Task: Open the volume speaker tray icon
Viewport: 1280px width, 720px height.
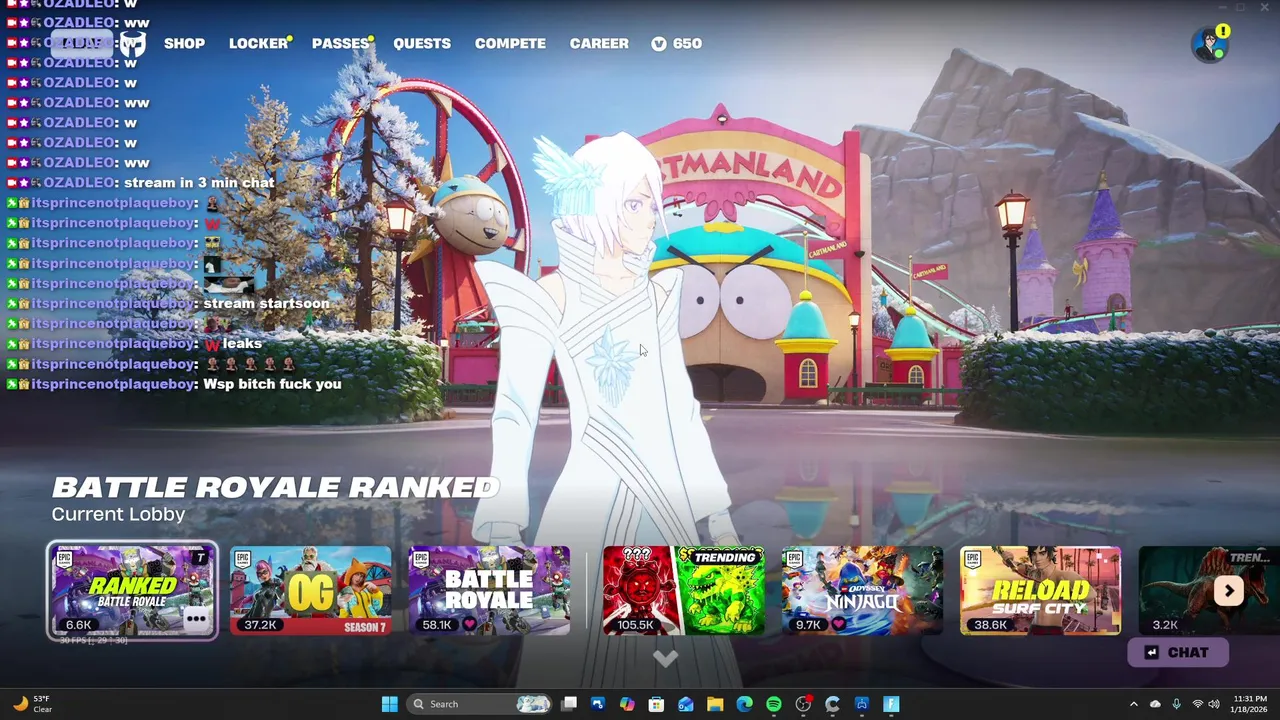Action: tap(1213, 704)
